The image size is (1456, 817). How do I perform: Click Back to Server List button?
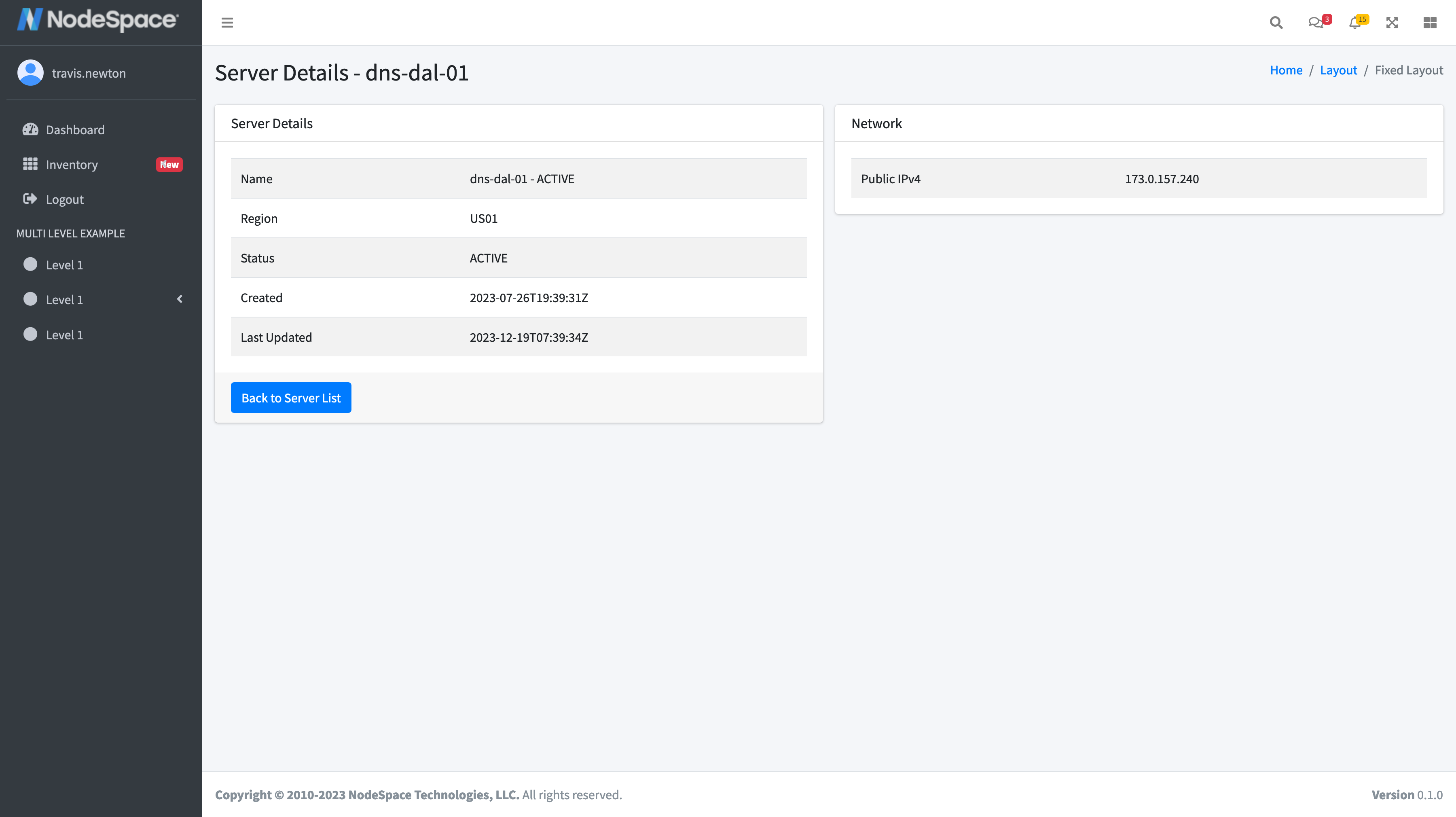(x=291, y=398)
